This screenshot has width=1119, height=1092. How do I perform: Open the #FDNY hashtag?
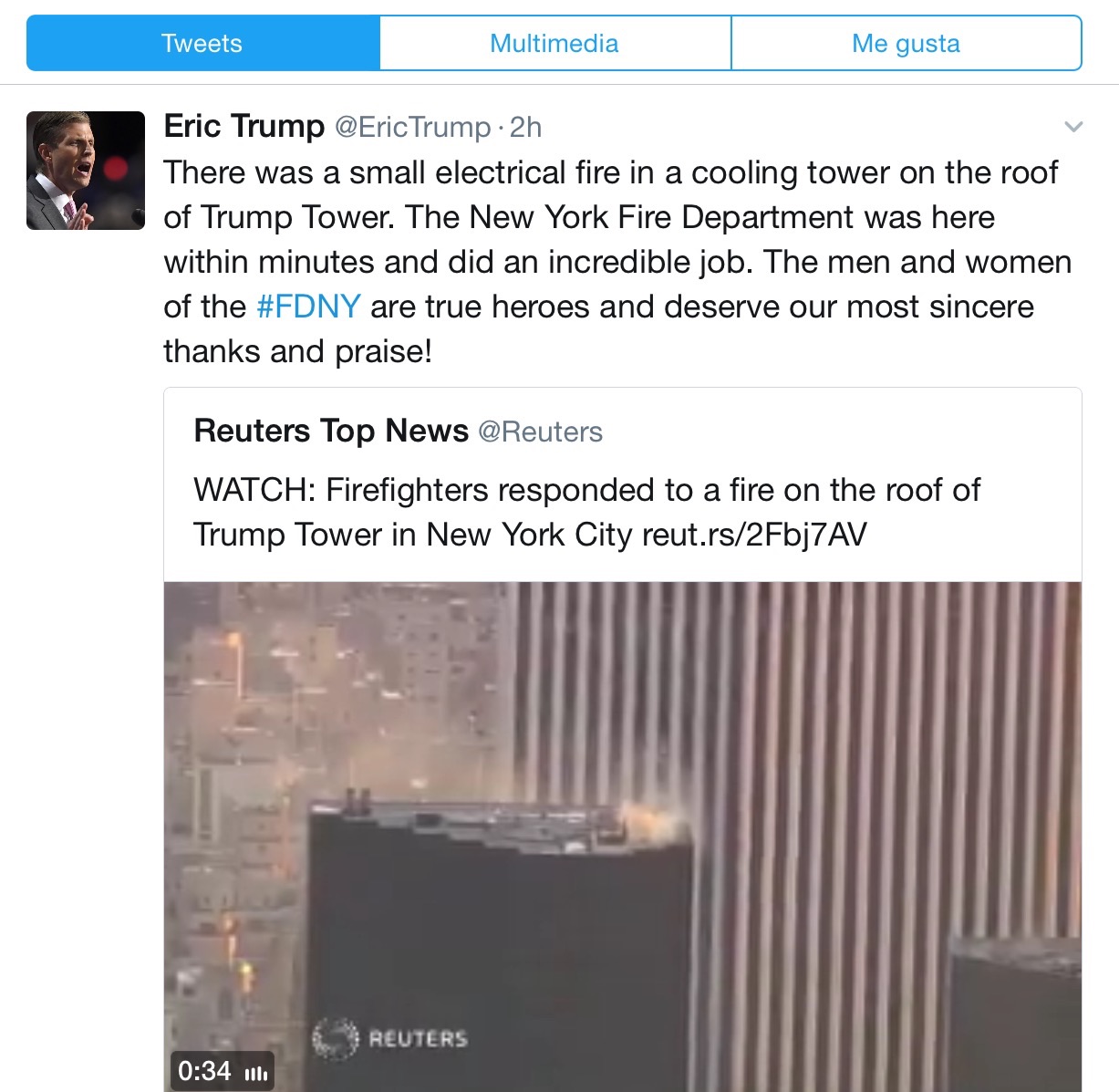(x=308, y=307)
